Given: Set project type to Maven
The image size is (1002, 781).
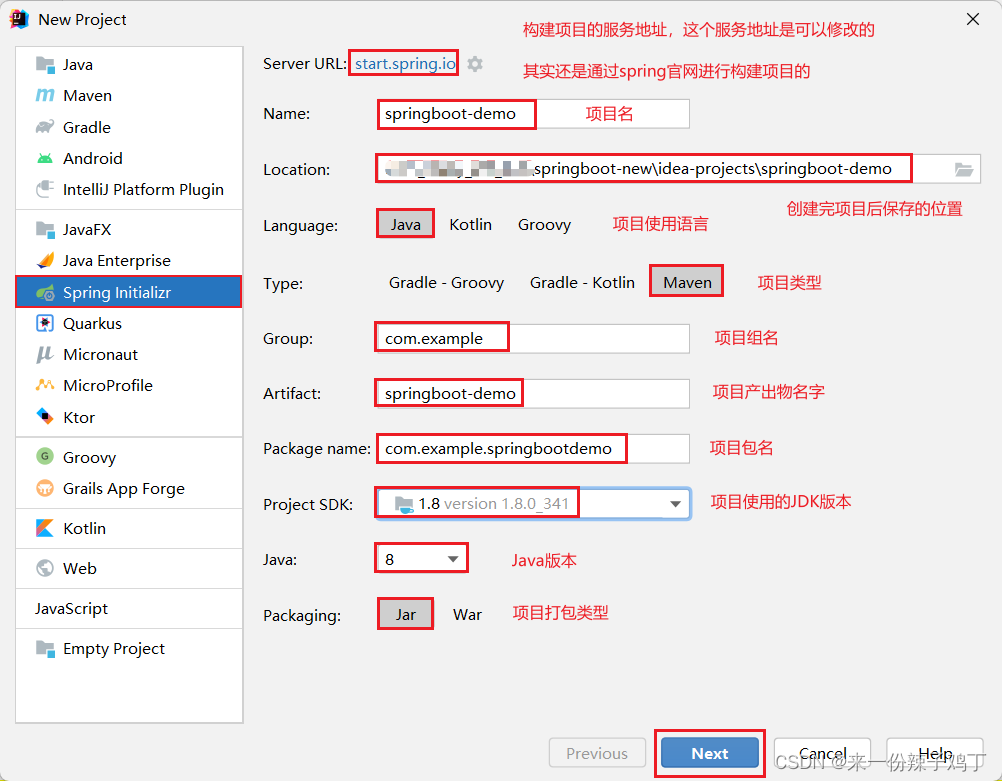Looking at the screenshot, I should [687, 282].
